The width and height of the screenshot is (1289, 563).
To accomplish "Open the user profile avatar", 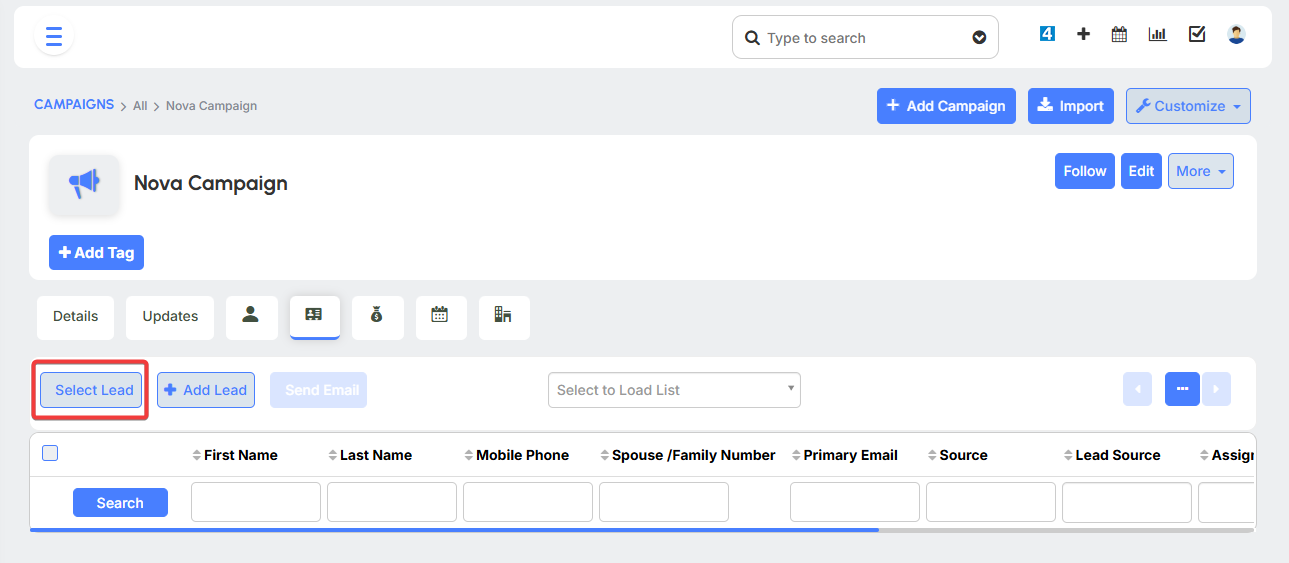I will (1236, 34).
